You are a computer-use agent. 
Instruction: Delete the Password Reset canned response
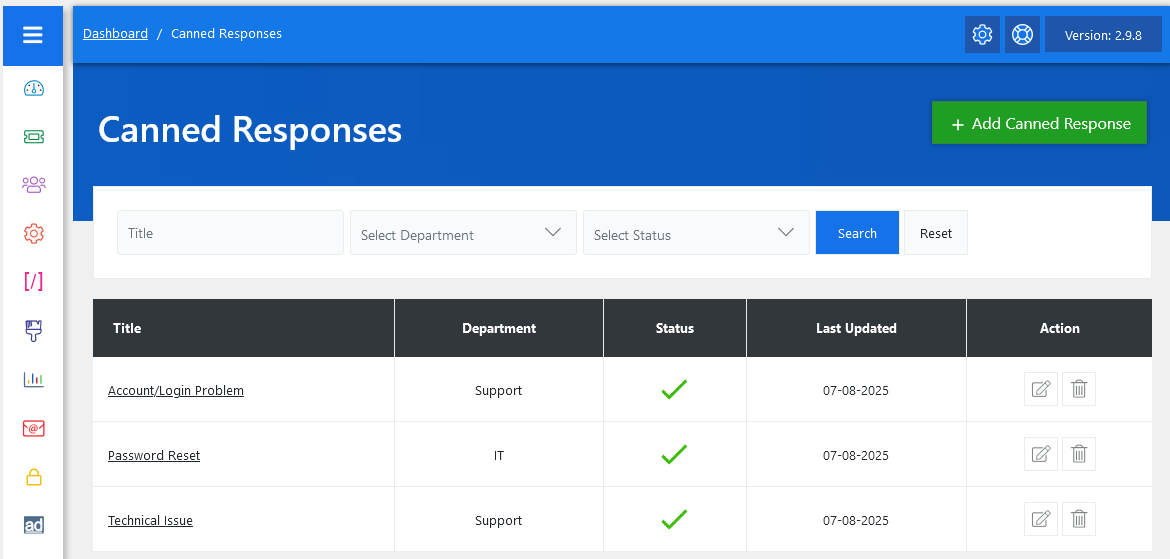[x=1078, y=454]
